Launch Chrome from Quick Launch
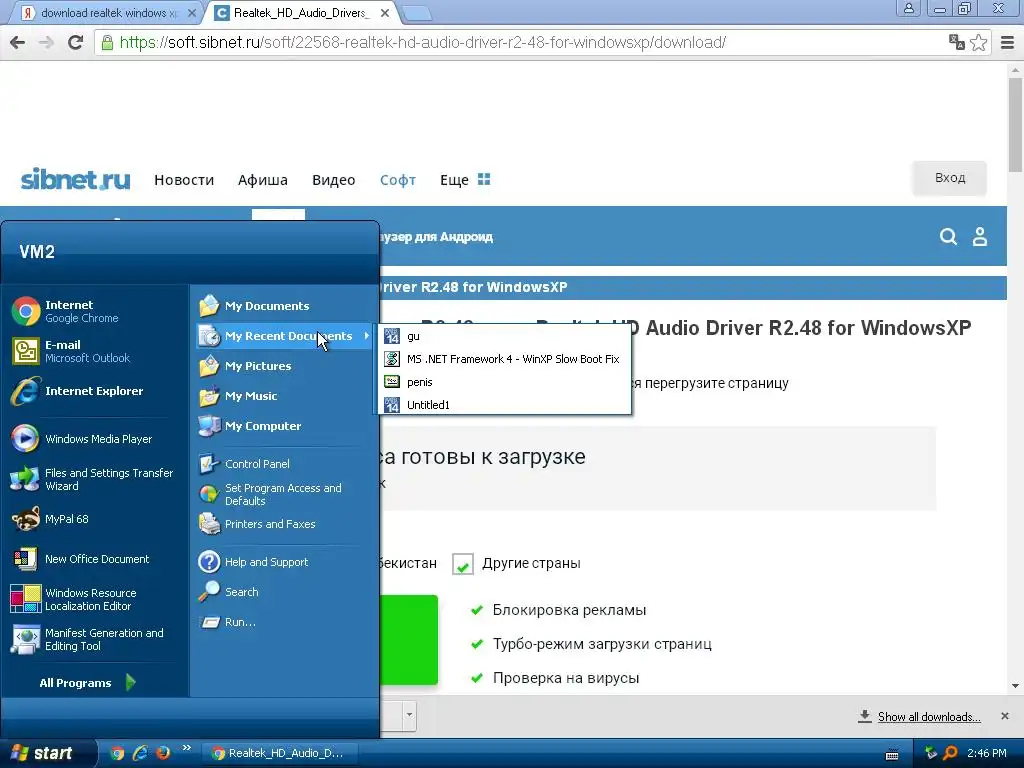This screenshot has width=1024, height=768. coord(117,753)
